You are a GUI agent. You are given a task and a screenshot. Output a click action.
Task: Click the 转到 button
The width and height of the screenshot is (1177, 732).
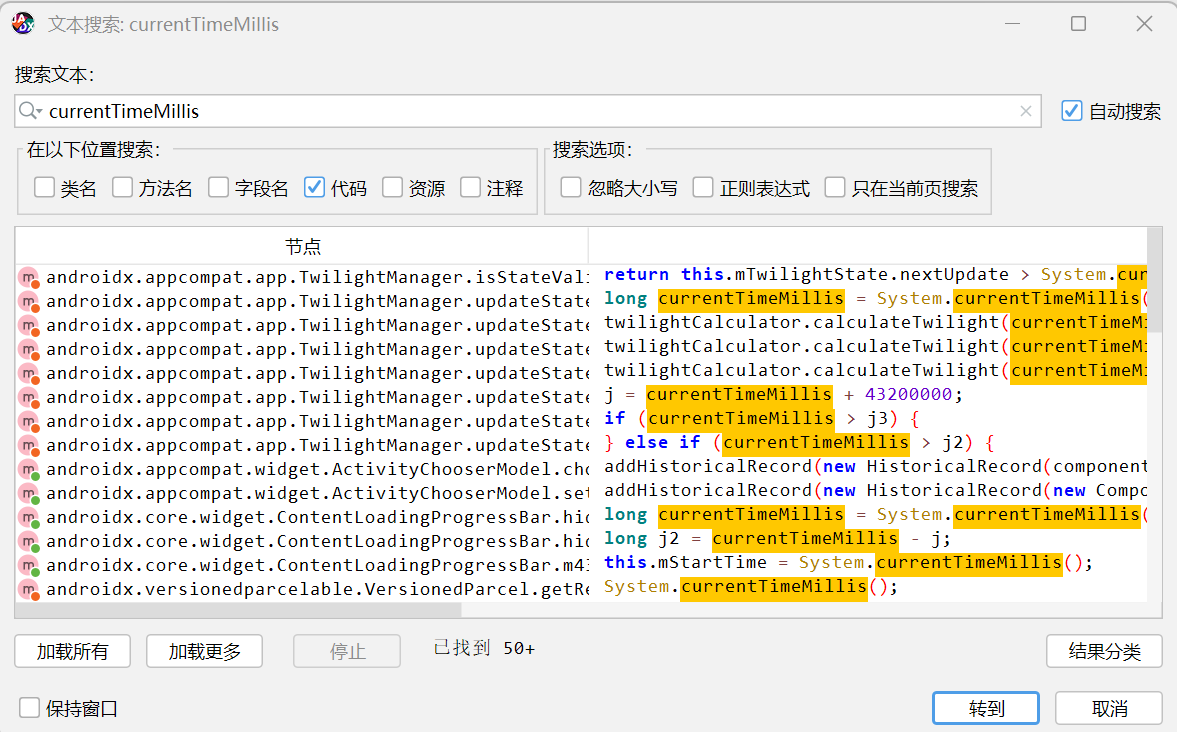986,708
